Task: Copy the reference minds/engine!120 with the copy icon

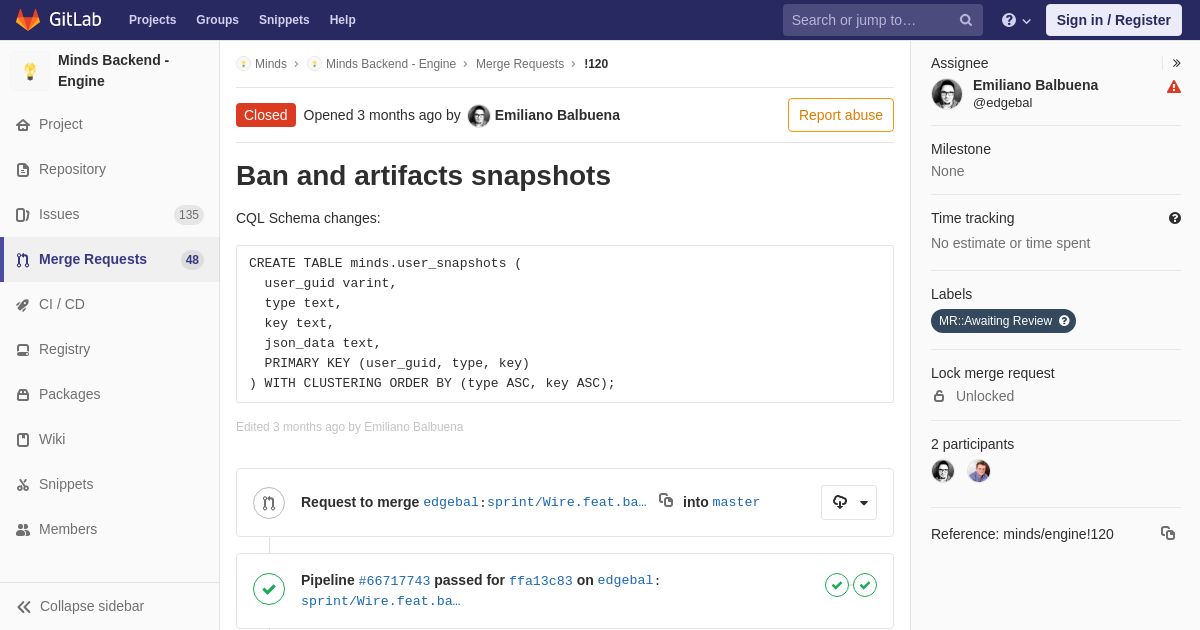Action: (x=1168, y=533)
